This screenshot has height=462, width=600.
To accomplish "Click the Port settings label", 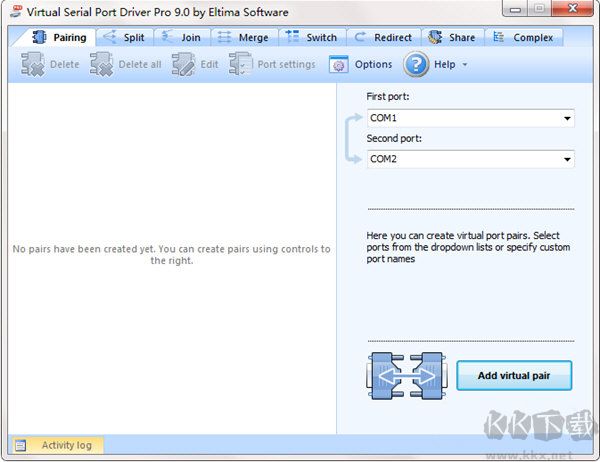I will click(287, 64).
